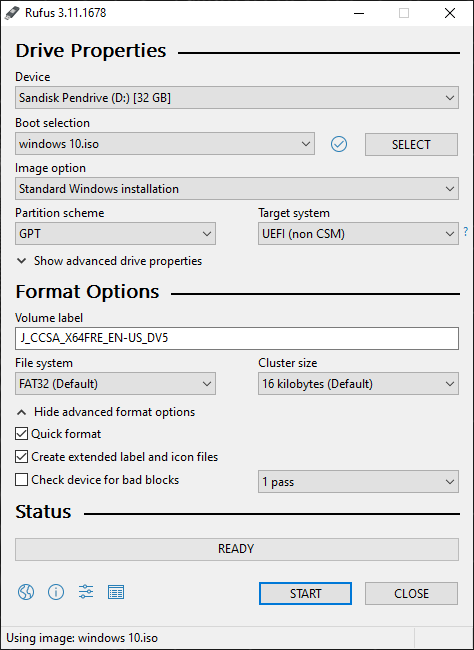Click Rufus USB icon in title bar
The height and width of the screenshot is (650, 474).
tap(12, 13)
